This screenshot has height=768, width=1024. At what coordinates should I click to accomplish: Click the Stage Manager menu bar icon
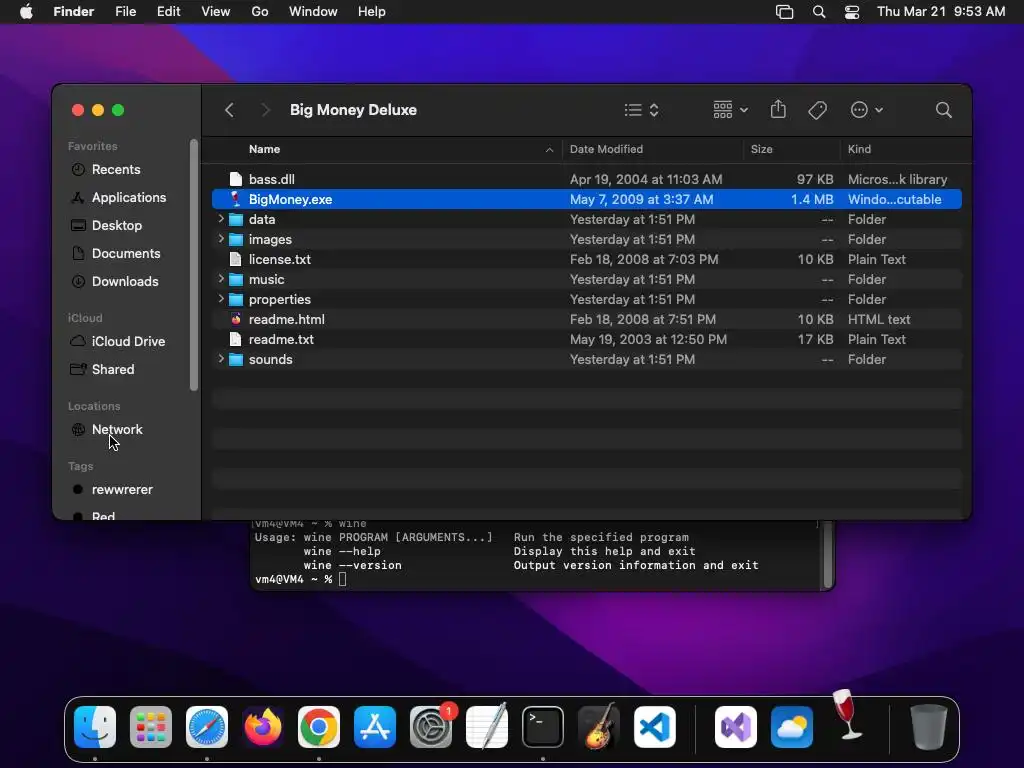(x=784, y=12)
